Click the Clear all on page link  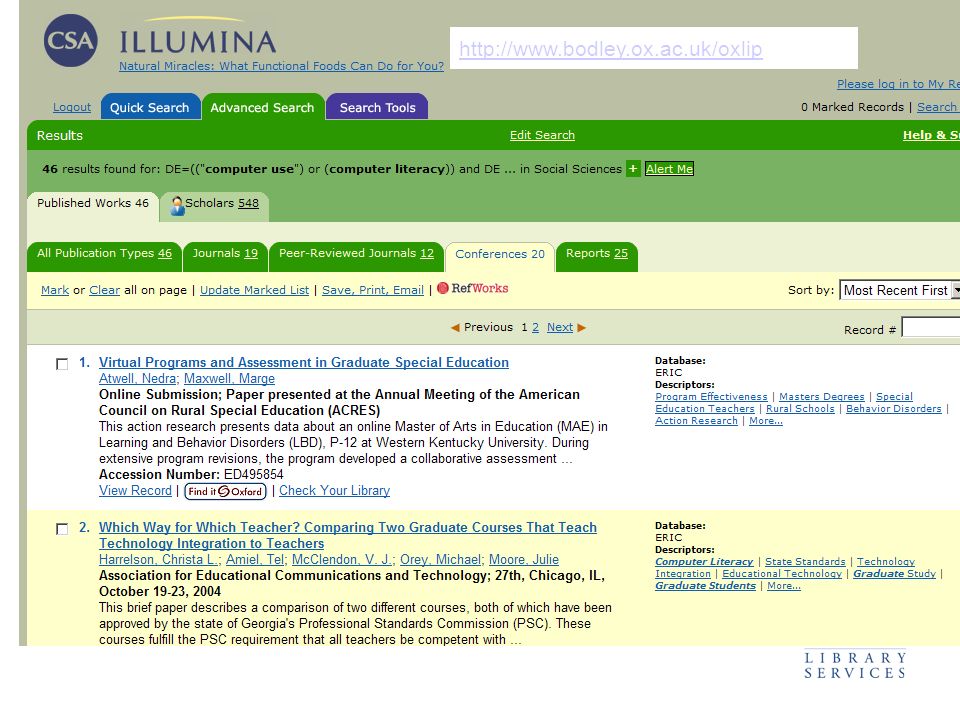pos(105,290)
